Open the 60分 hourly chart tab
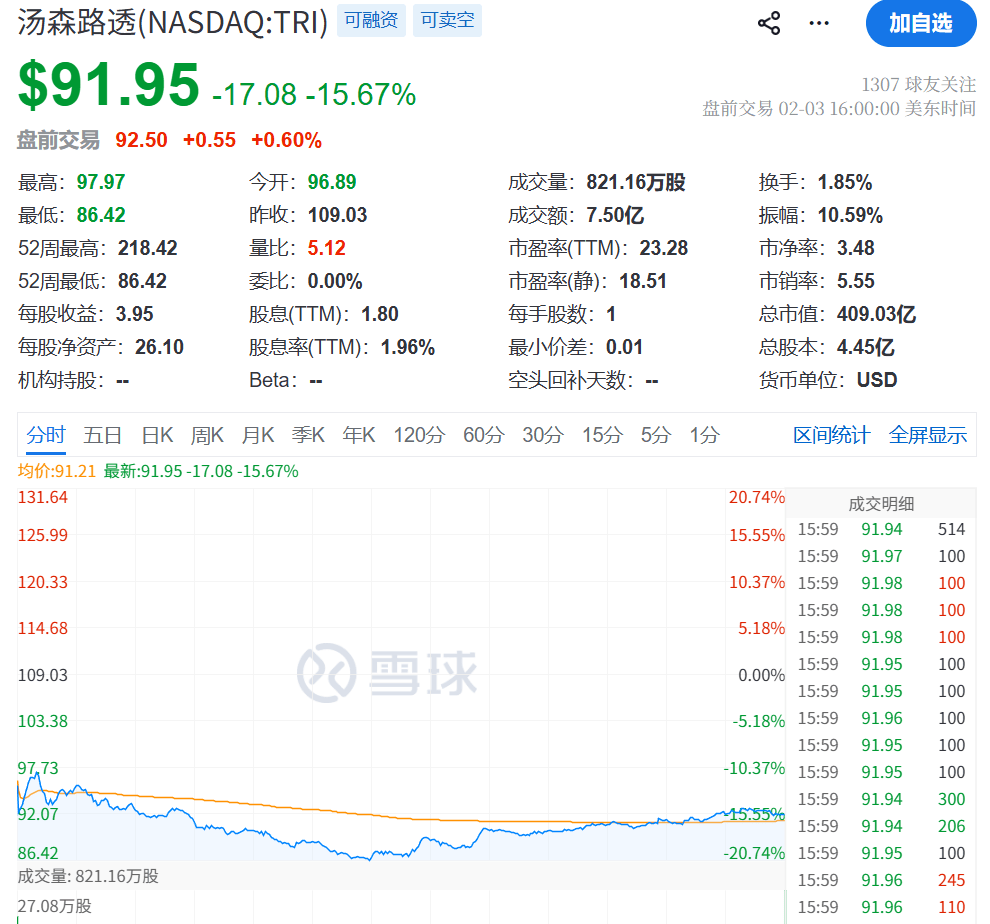Screen dimensions: 990x924 coord(484,435)
